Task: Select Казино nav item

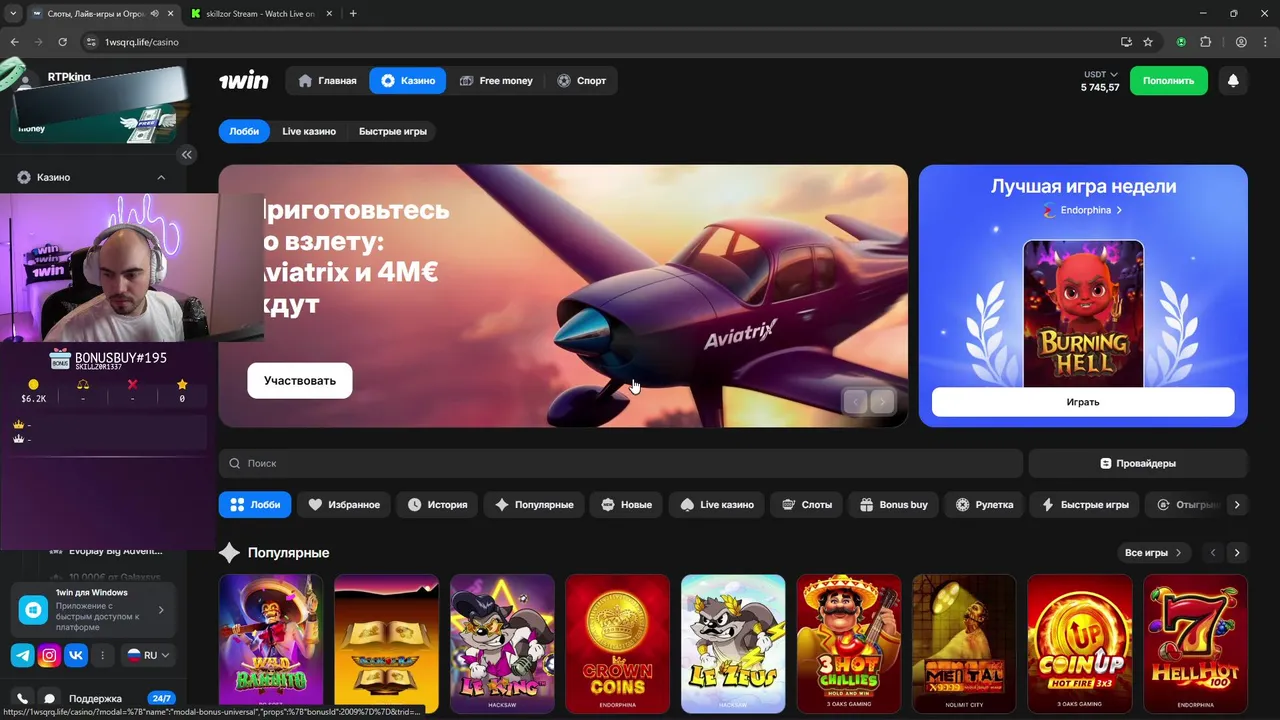Action: pyautogui.click(x=408, y=81)
